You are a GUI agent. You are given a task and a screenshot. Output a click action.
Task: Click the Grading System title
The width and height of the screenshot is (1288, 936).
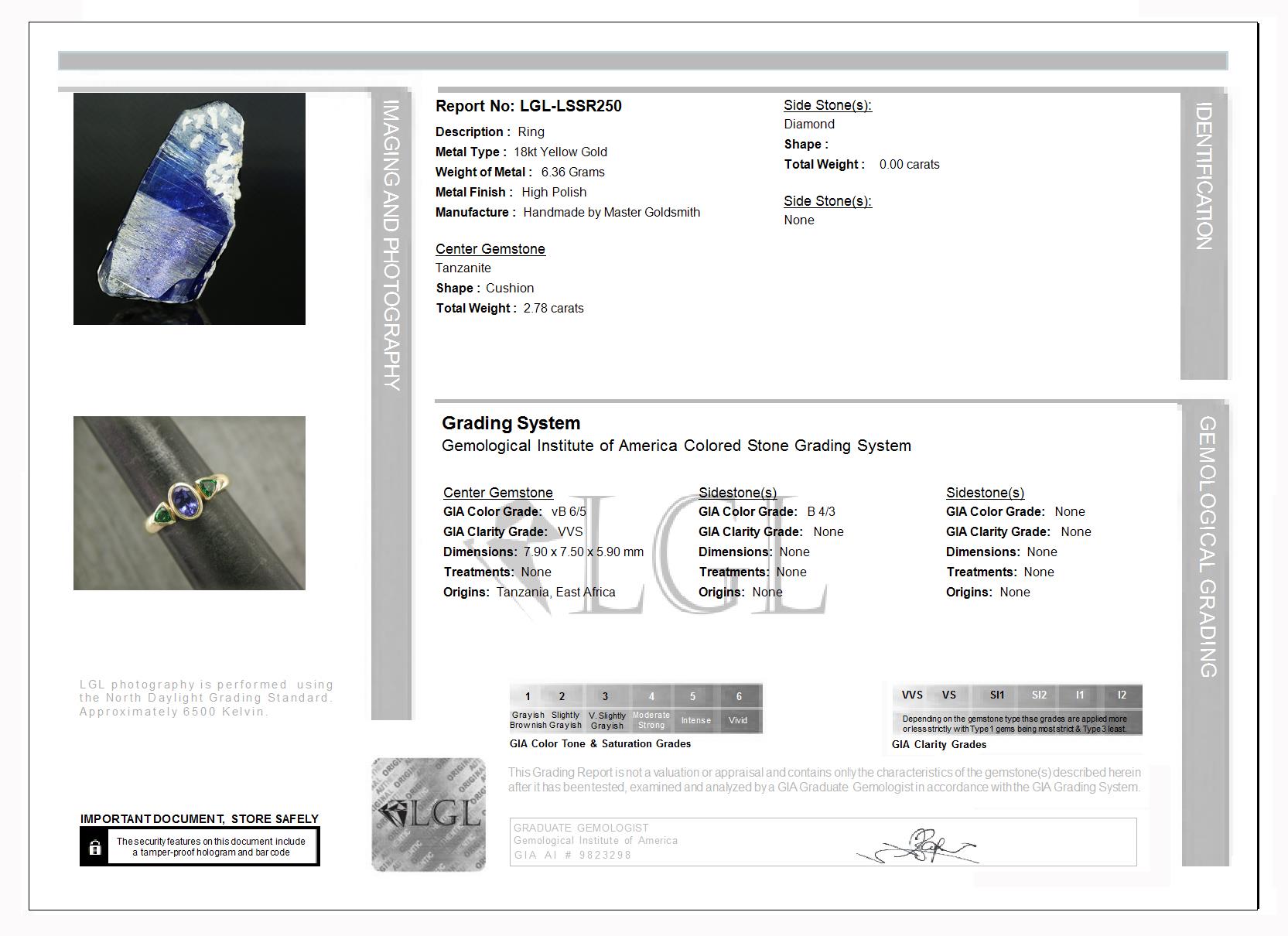pyautogui.click(x=511, y=423)
